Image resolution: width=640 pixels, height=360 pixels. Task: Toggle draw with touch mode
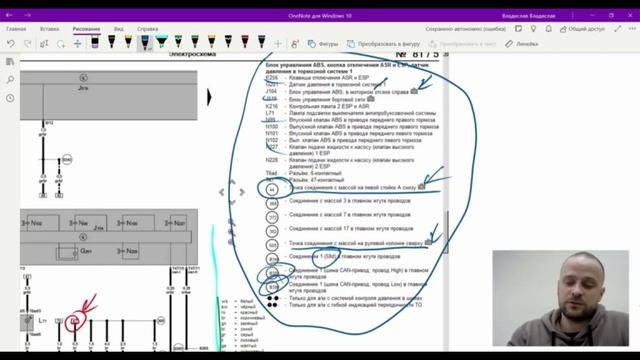coord(295,44)
